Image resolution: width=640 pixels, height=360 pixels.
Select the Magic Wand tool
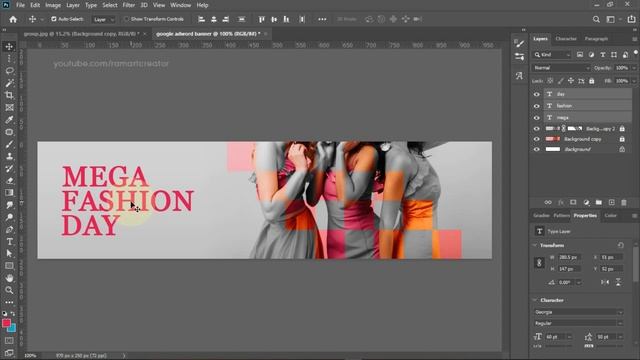pos(9,83)
